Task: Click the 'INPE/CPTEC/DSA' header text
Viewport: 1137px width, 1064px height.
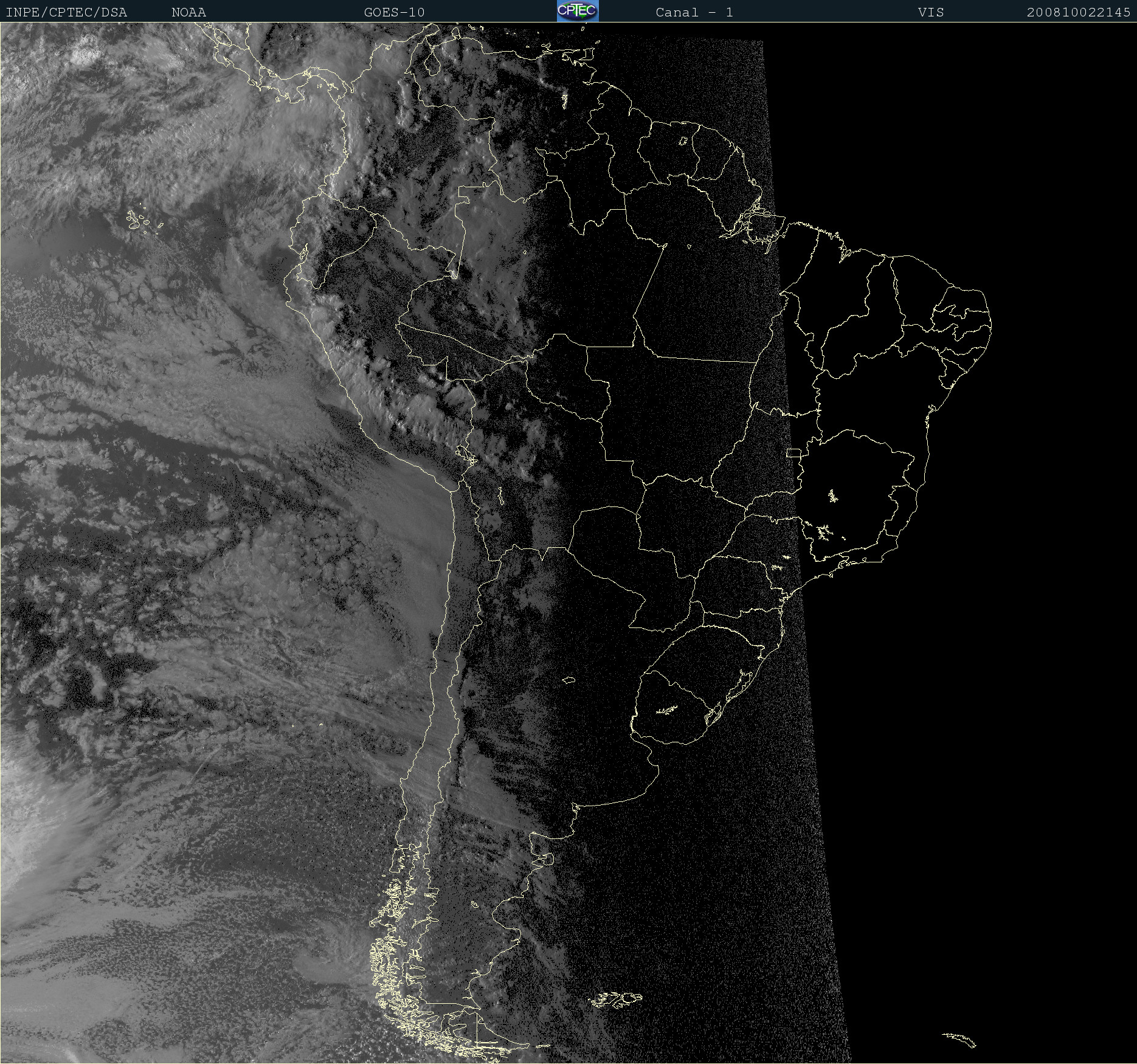Action: coord(66,12)
